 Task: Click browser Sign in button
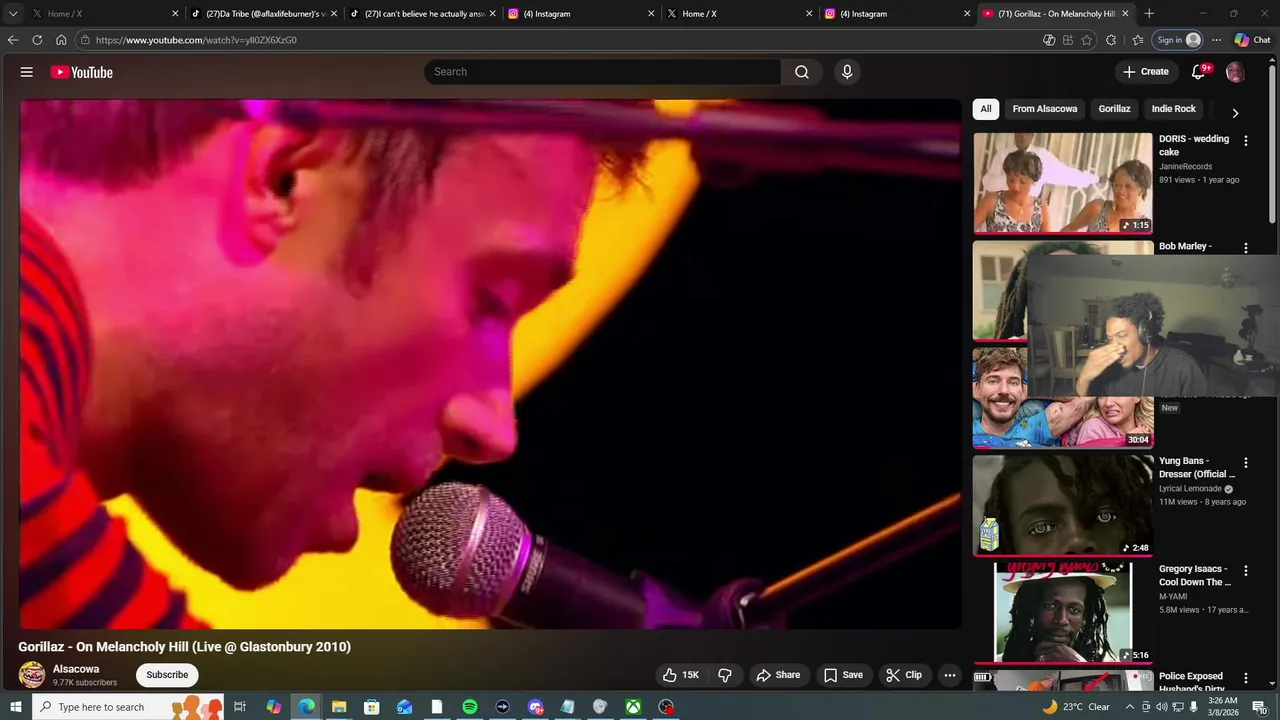[1178, 40]
